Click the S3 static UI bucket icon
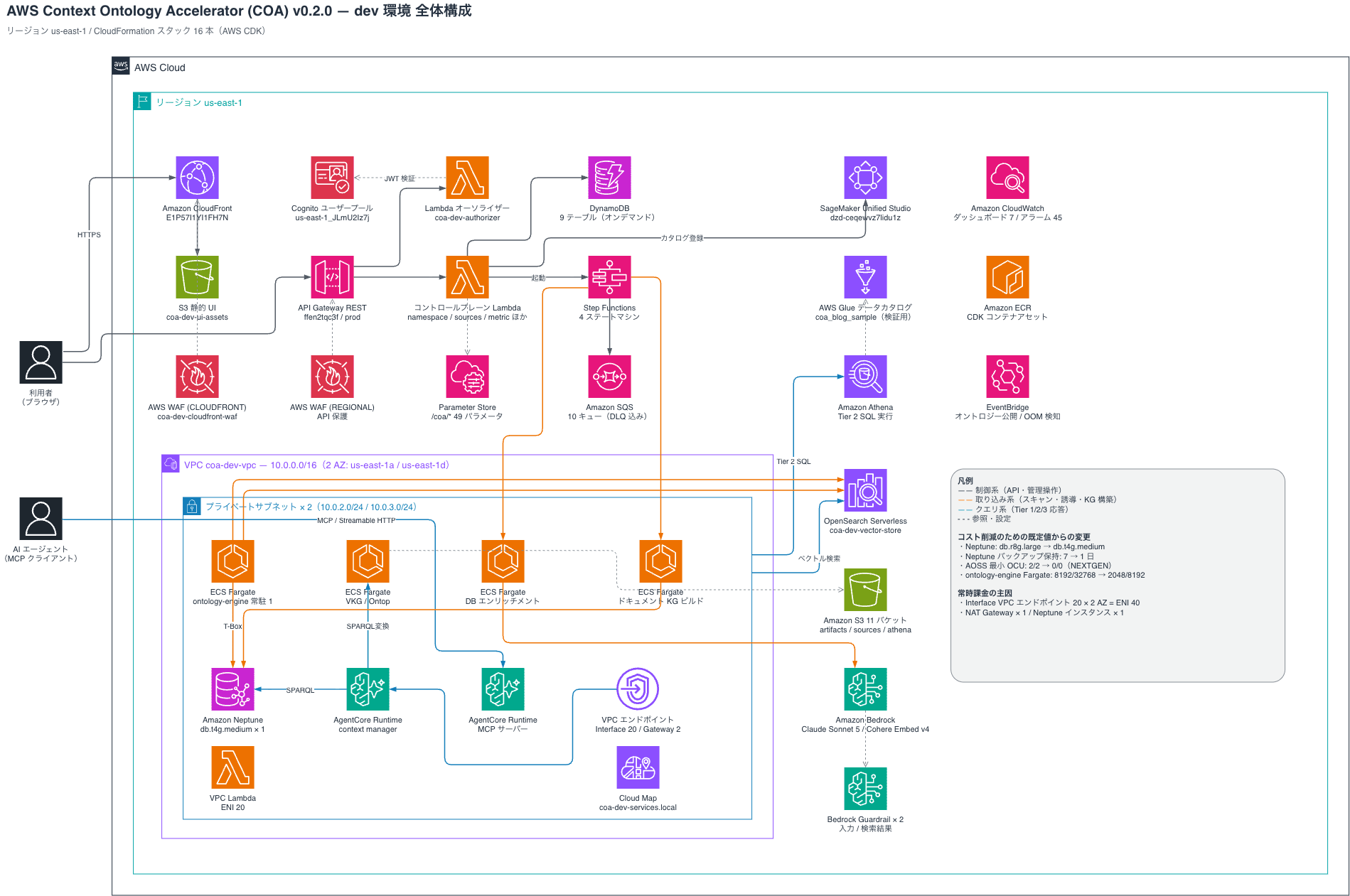The image size is (1350, 896). pyautogui.click(x=197, y=277)
